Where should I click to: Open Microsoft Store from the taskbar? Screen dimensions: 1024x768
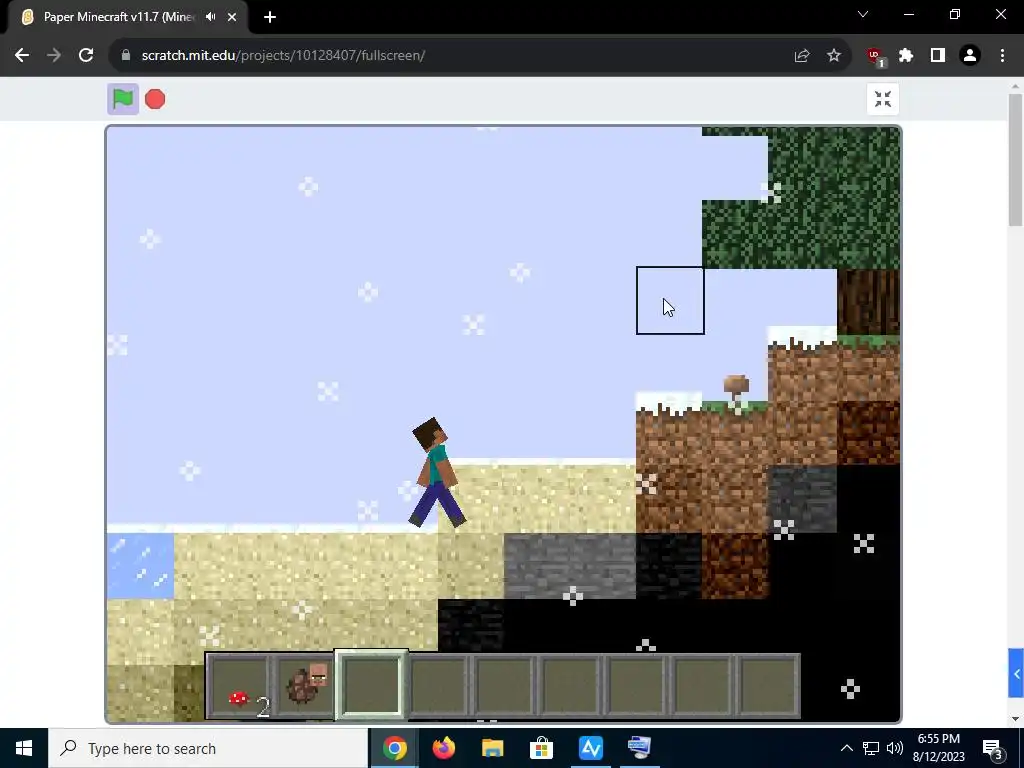pos(541,748)
